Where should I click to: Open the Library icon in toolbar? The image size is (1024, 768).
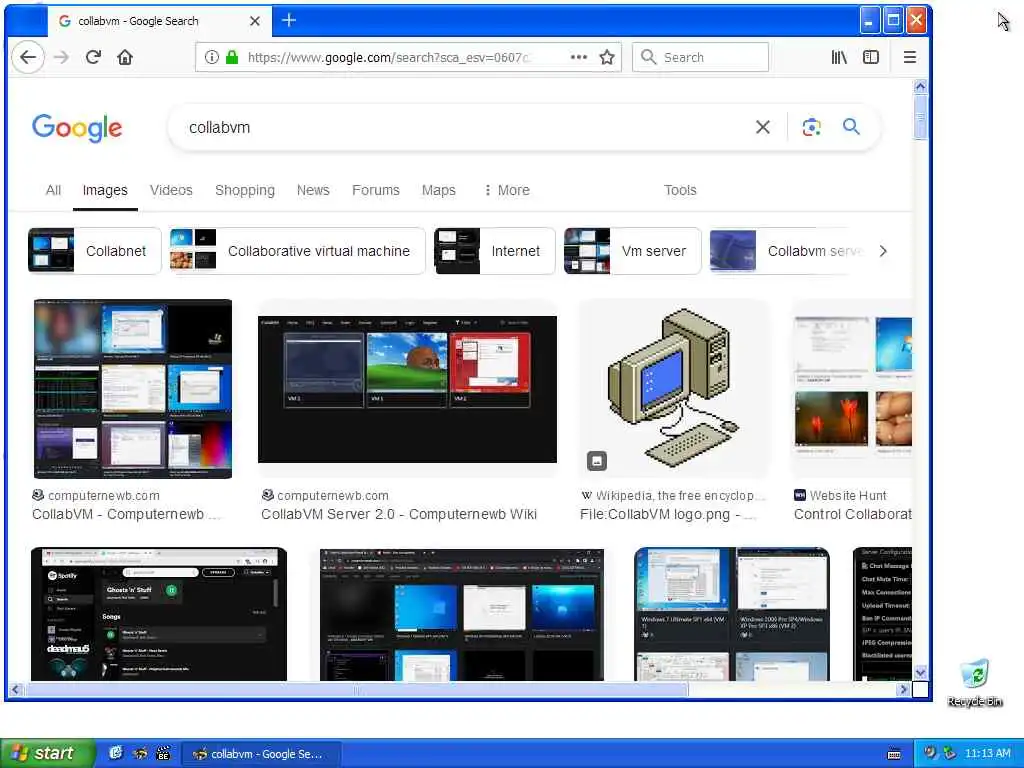coord(839,57)
